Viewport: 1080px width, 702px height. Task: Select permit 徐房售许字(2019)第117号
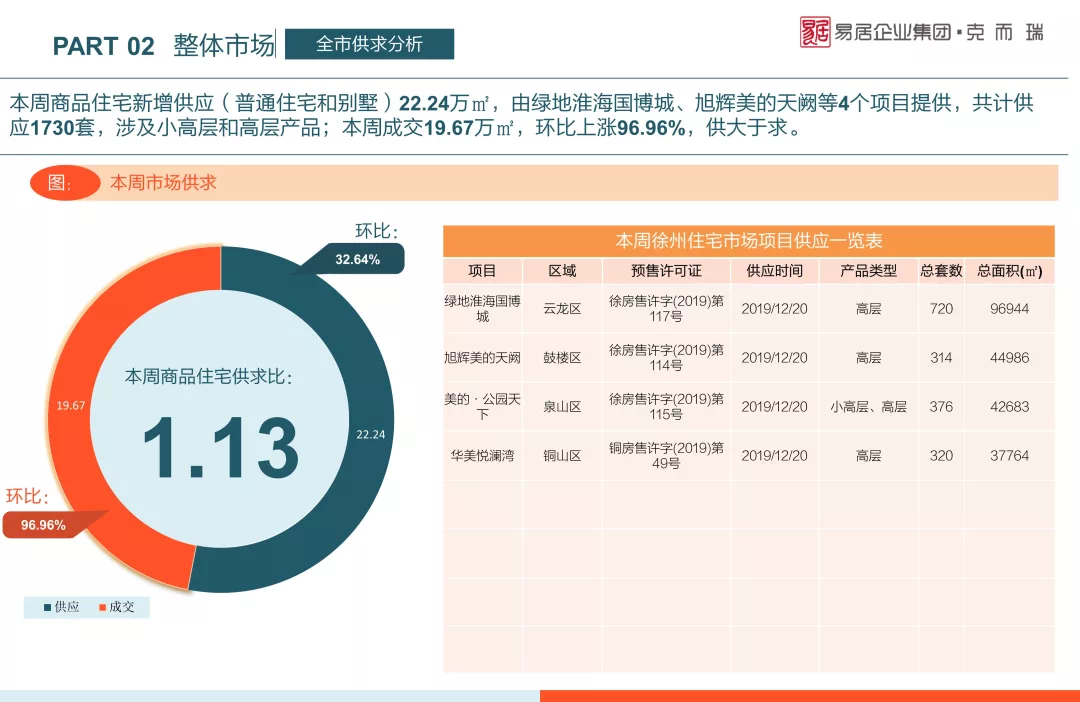[666, 309]
